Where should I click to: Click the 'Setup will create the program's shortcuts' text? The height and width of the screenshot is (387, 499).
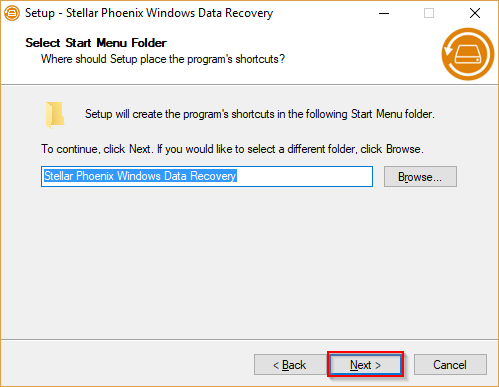tap(260, 114)
